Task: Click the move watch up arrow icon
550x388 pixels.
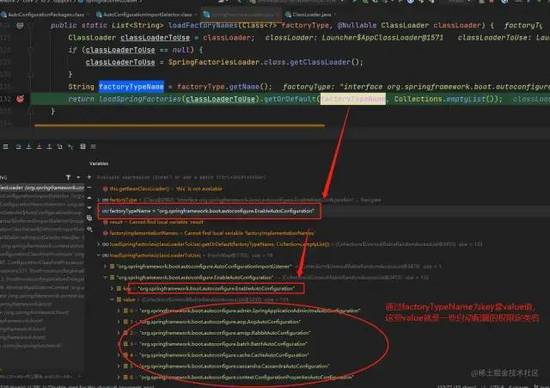Action: click(x=89, y=198)
